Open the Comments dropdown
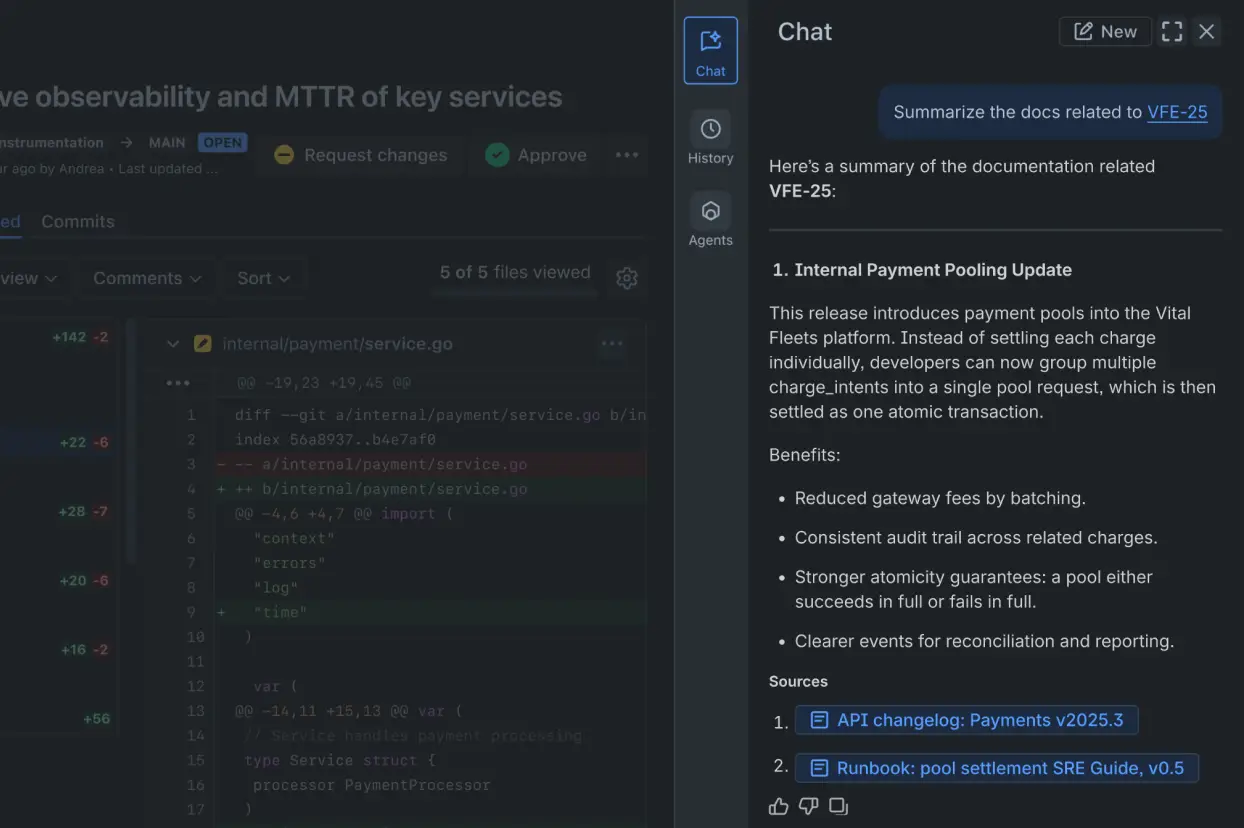 coord(147,278)
